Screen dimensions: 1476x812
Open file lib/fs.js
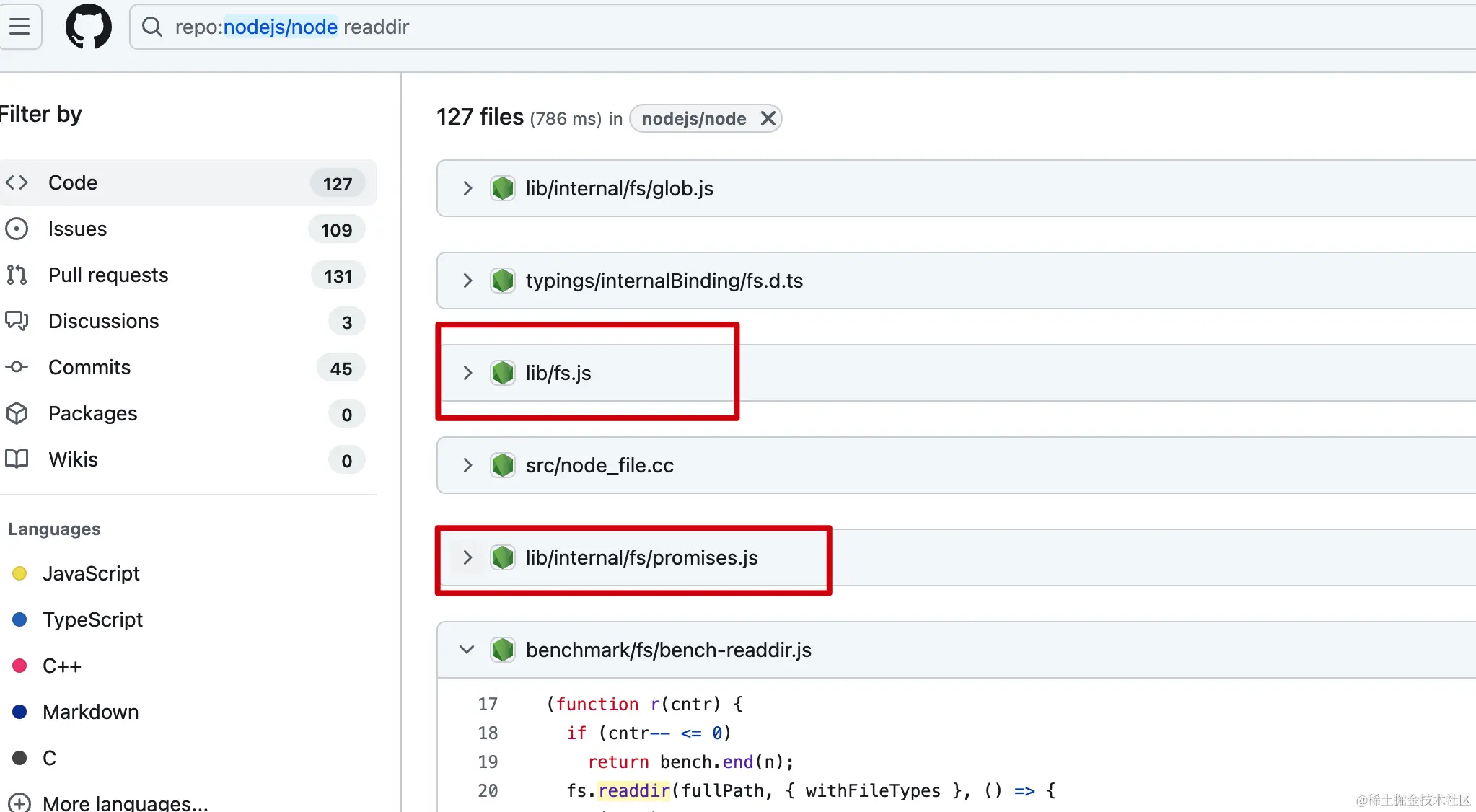coord(558,373)
